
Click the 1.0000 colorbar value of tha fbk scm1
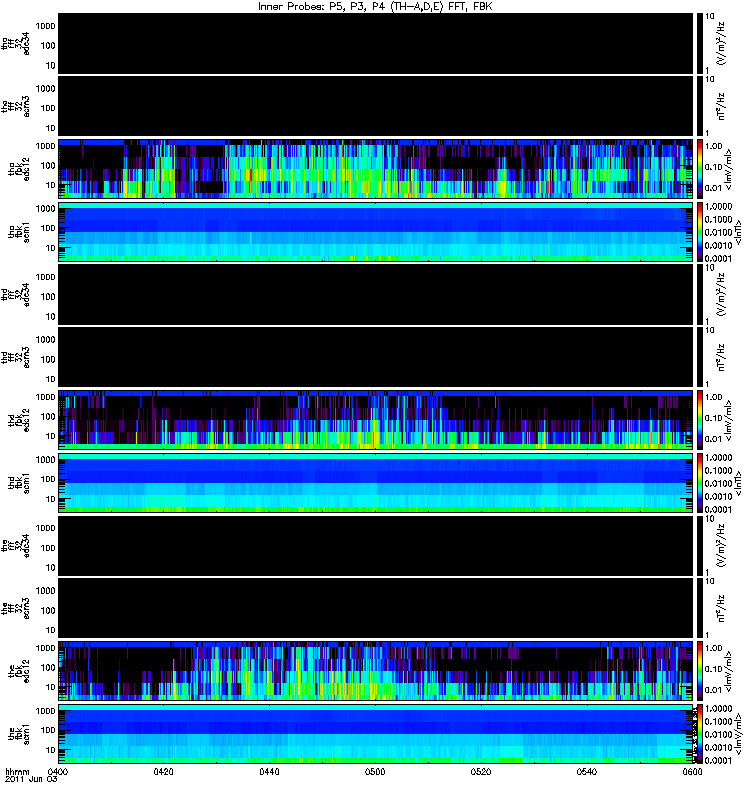tap(718, 207)
